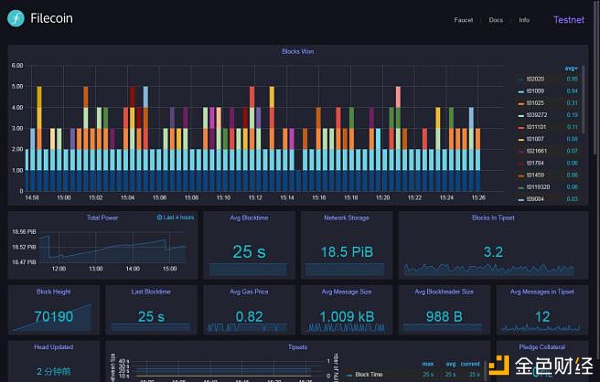The image size is (600, 382).
Task: Open the Pledge Collateral panel title menu
Action: click(x=542, y=347)
